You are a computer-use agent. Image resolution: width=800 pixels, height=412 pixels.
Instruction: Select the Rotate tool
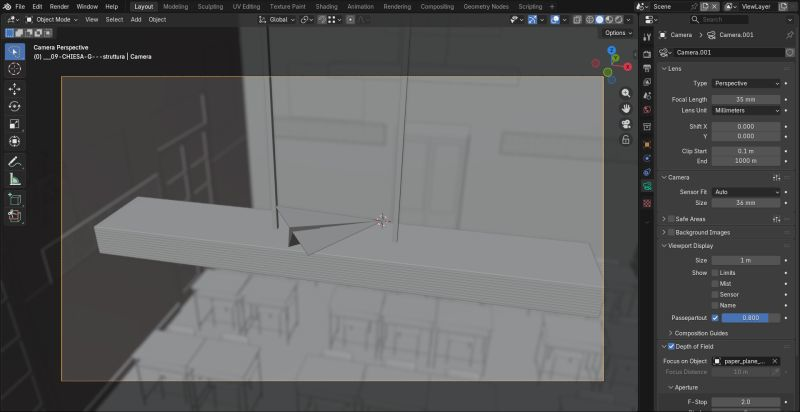(x=15, y=106)
